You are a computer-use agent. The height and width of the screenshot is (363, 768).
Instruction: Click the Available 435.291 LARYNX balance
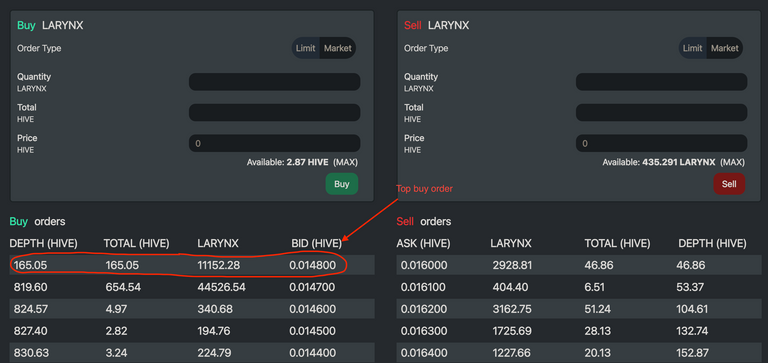[659, 162]
